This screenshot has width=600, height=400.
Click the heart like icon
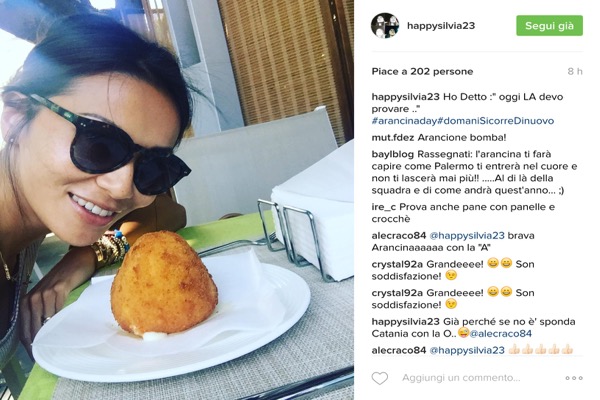tap(380, 378)
